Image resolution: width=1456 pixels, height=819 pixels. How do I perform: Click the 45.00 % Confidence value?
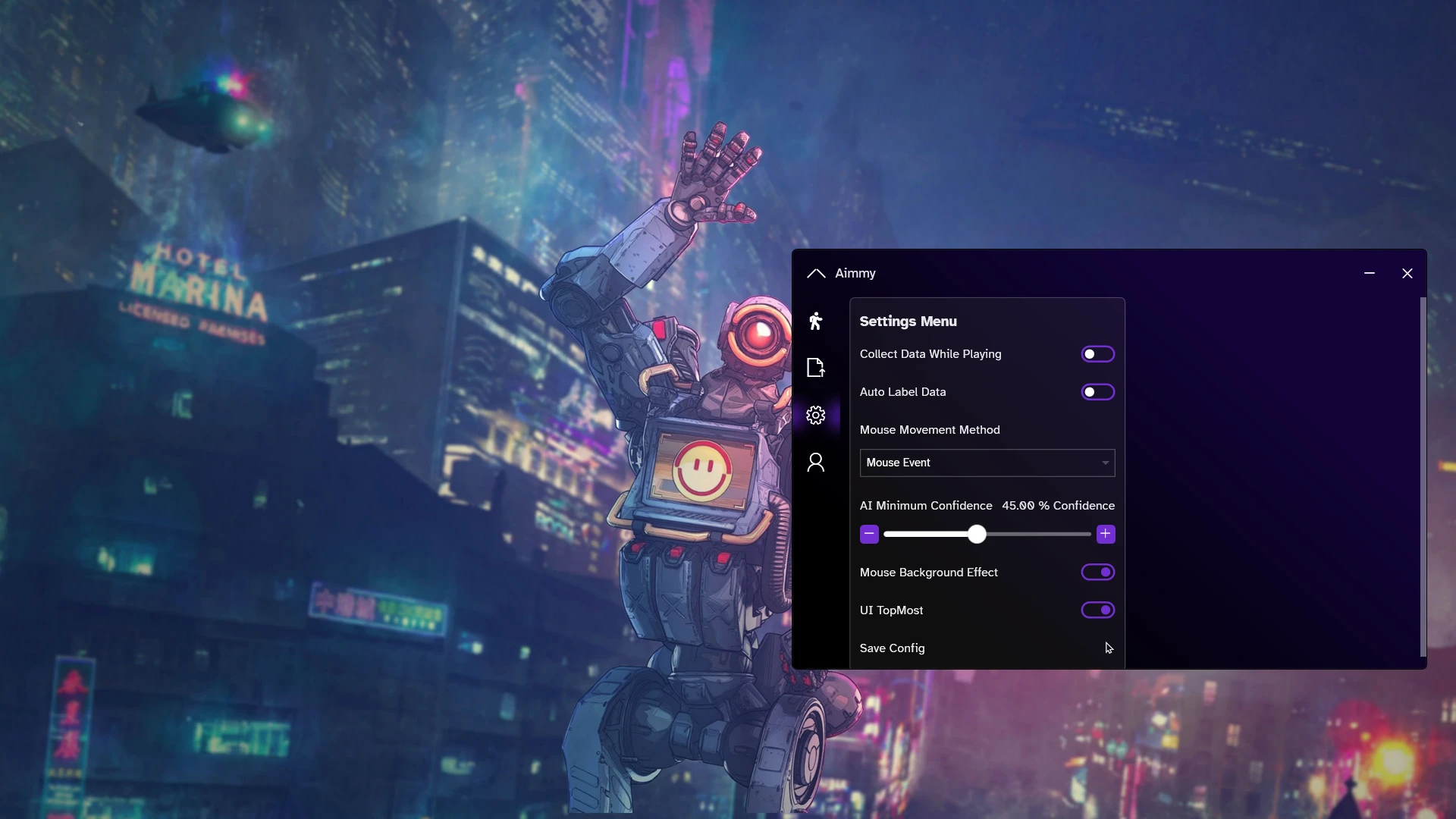(1058, 506)
